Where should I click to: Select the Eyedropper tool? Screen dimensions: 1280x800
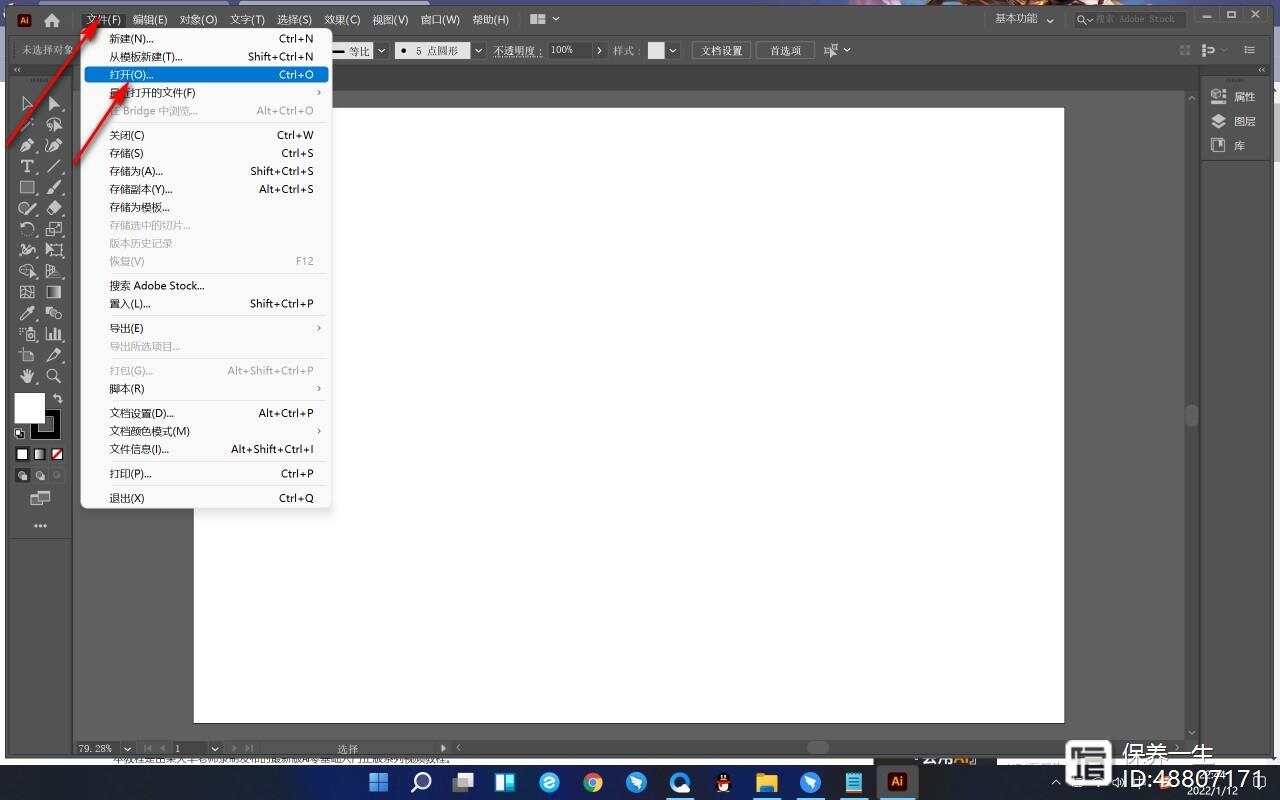[27, 313]
